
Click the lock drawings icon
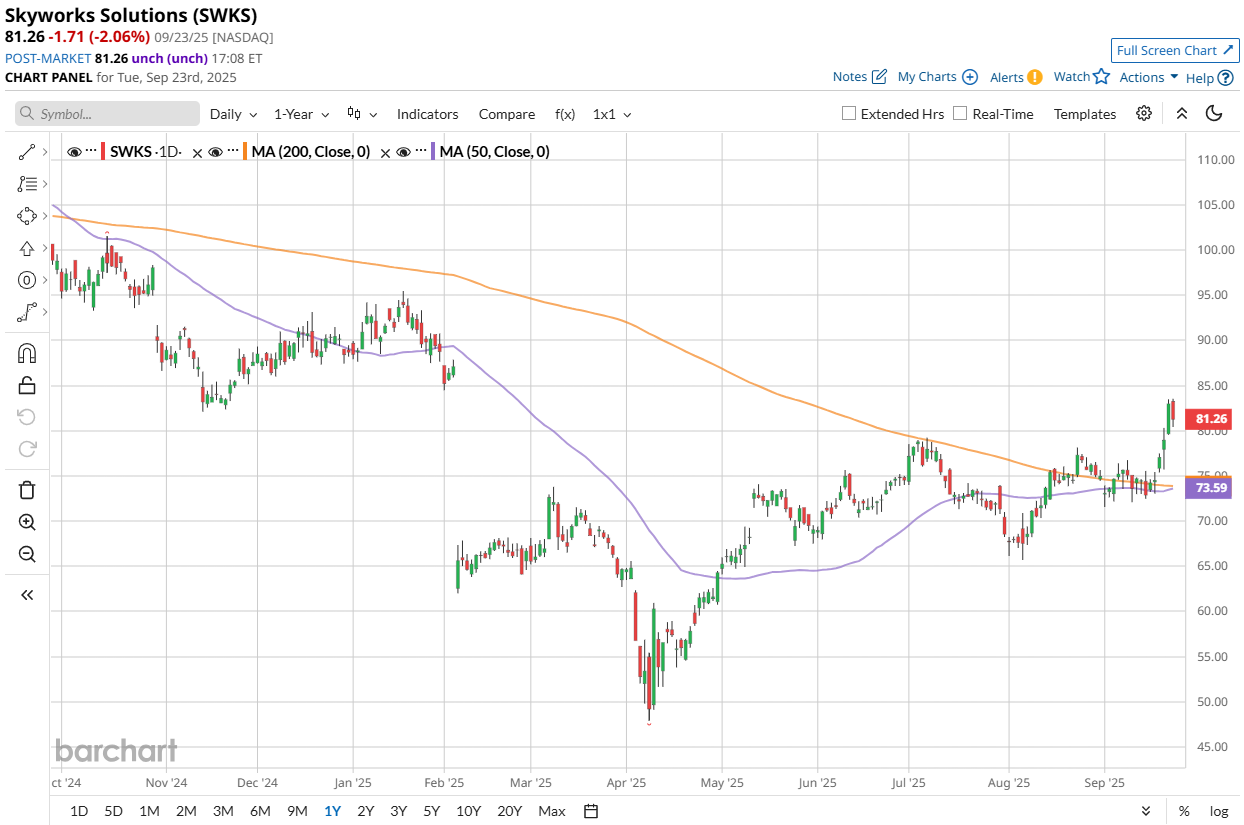27,385
